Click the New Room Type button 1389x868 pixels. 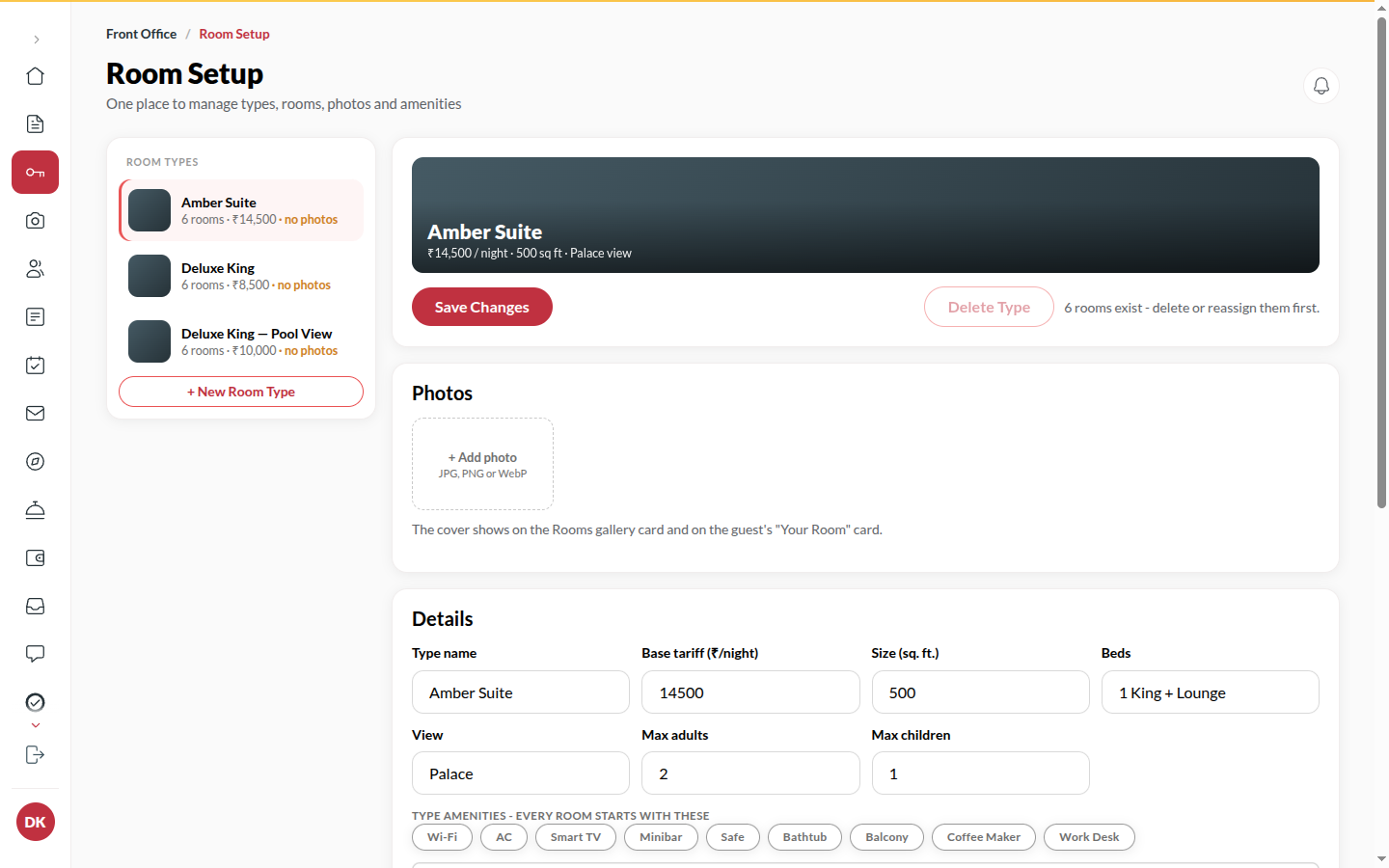coord(241,392)
